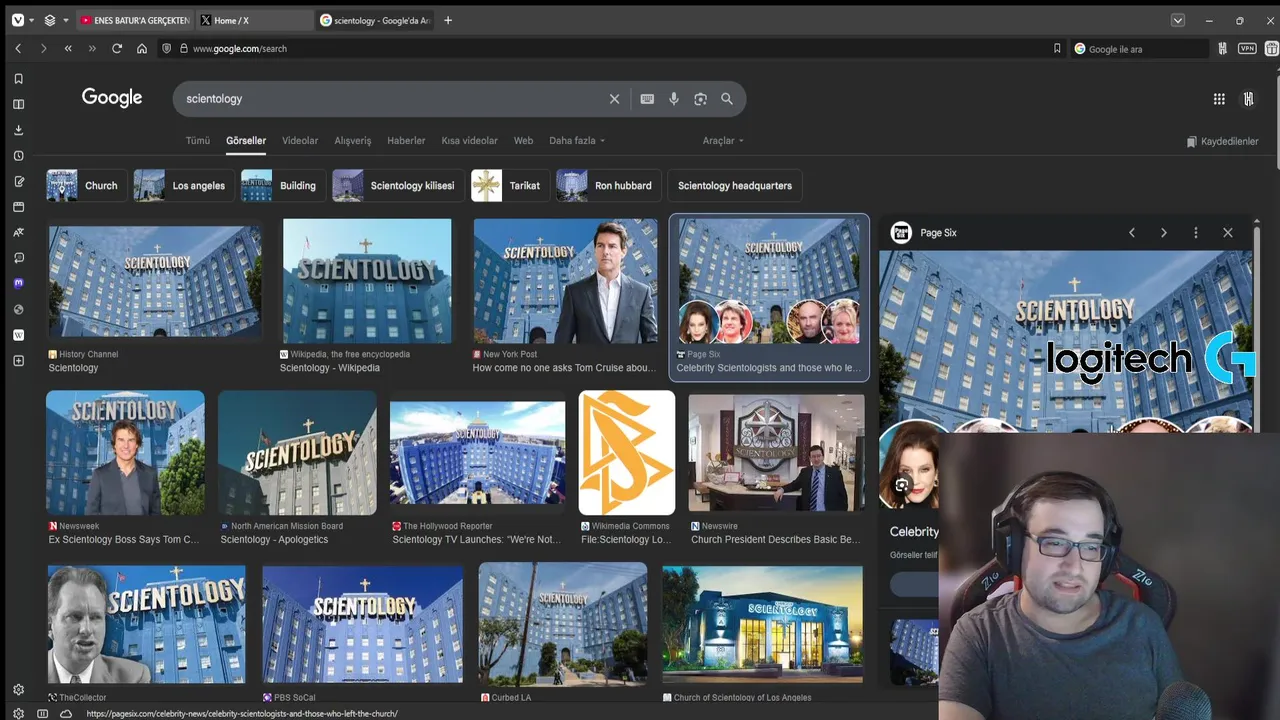Open the Vivaldi main menu icon

[x=17, y=20]
